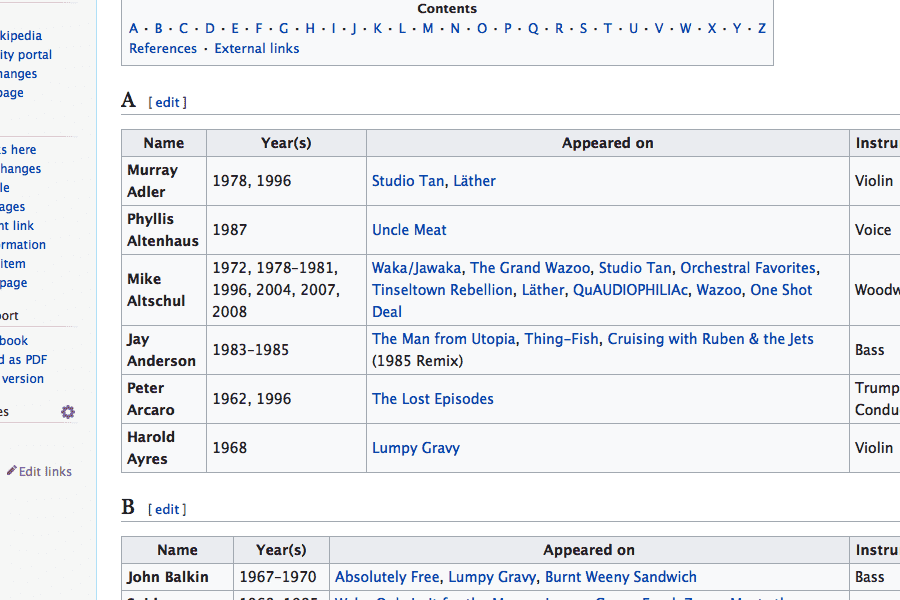Jump to letter K in Contents
The width and height of the screenshot is (900, 600).
click(x=377, y=28)
